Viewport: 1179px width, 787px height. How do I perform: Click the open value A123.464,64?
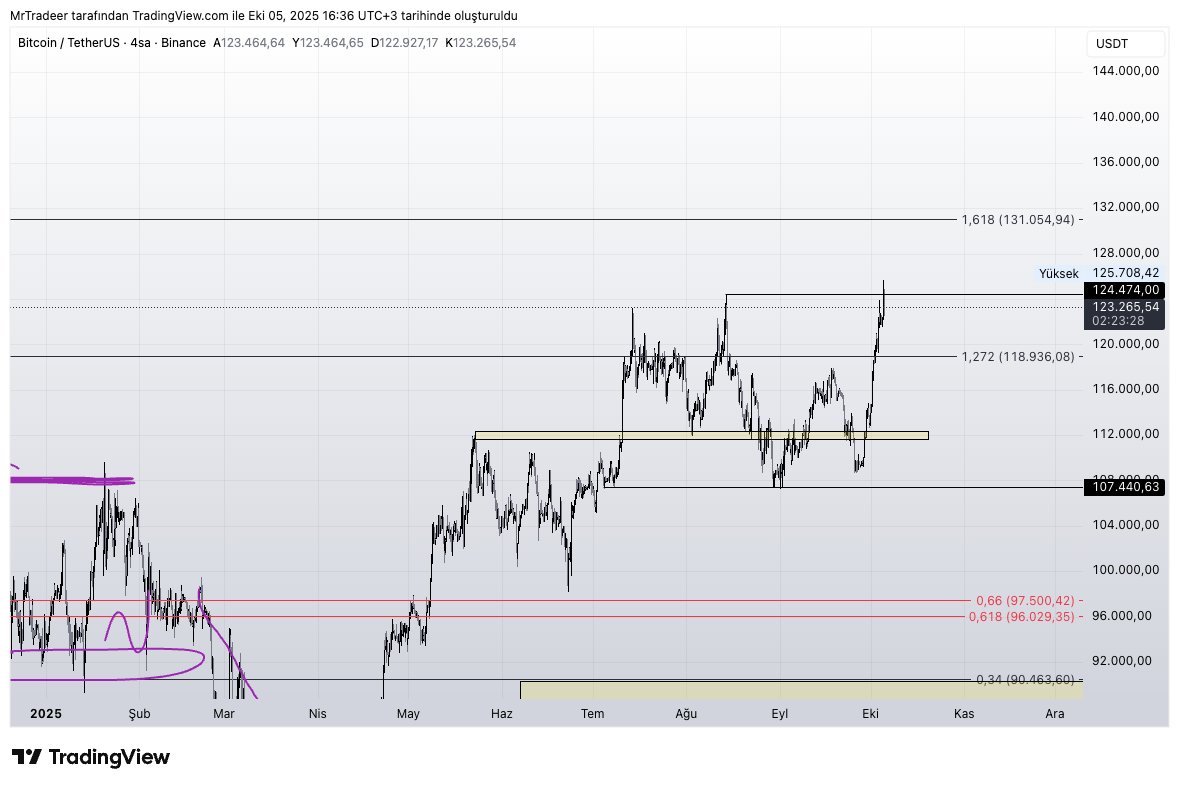(249, 43)
